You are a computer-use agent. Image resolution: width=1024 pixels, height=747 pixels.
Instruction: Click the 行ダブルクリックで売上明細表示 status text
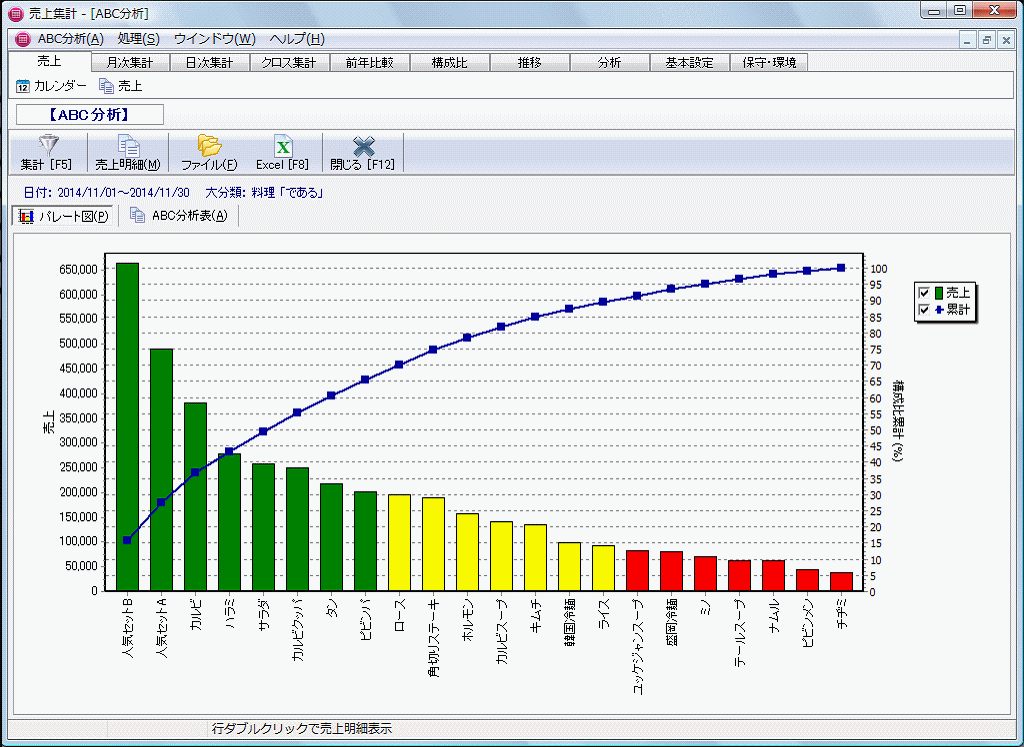pos(302,729)
